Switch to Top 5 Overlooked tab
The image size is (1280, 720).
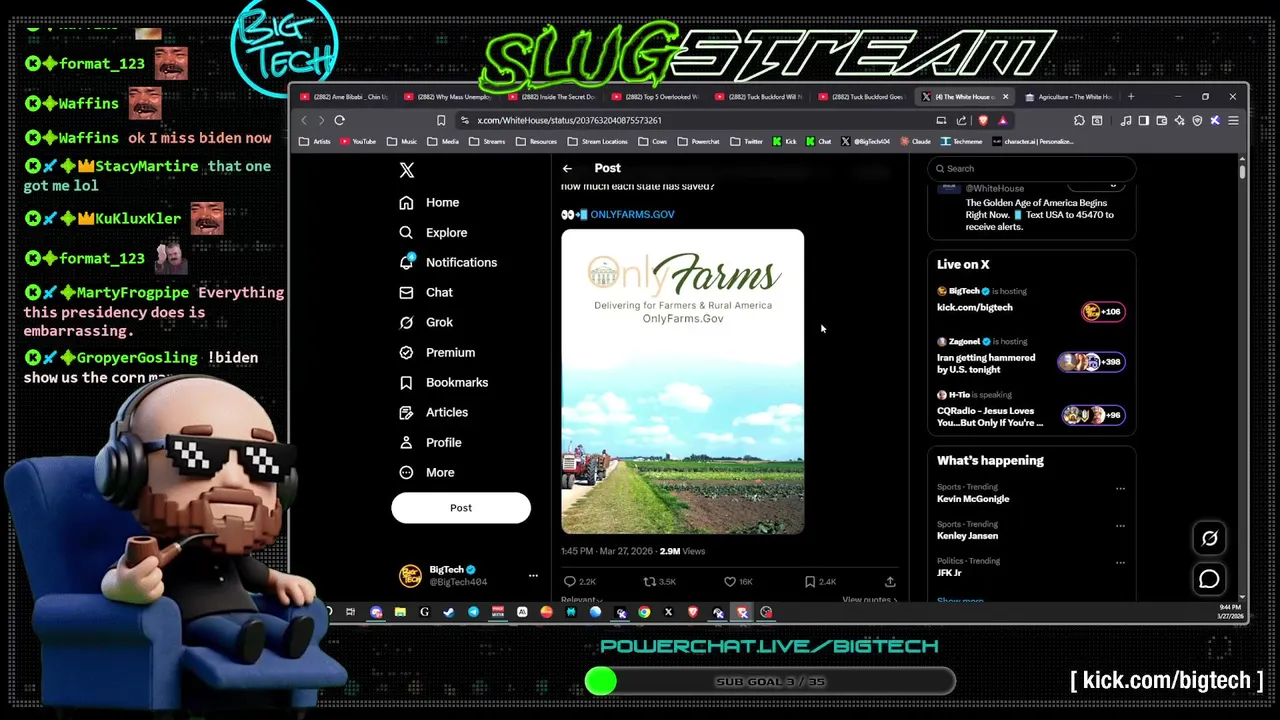click(656, 97)
